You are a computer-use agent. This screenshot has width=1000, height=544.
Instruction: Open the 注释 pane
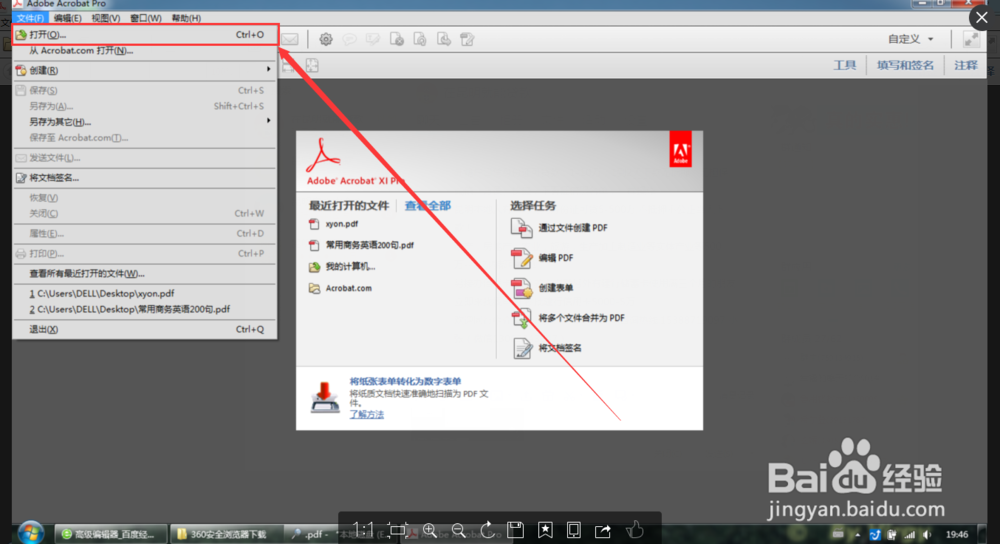[x=966, y=65]
